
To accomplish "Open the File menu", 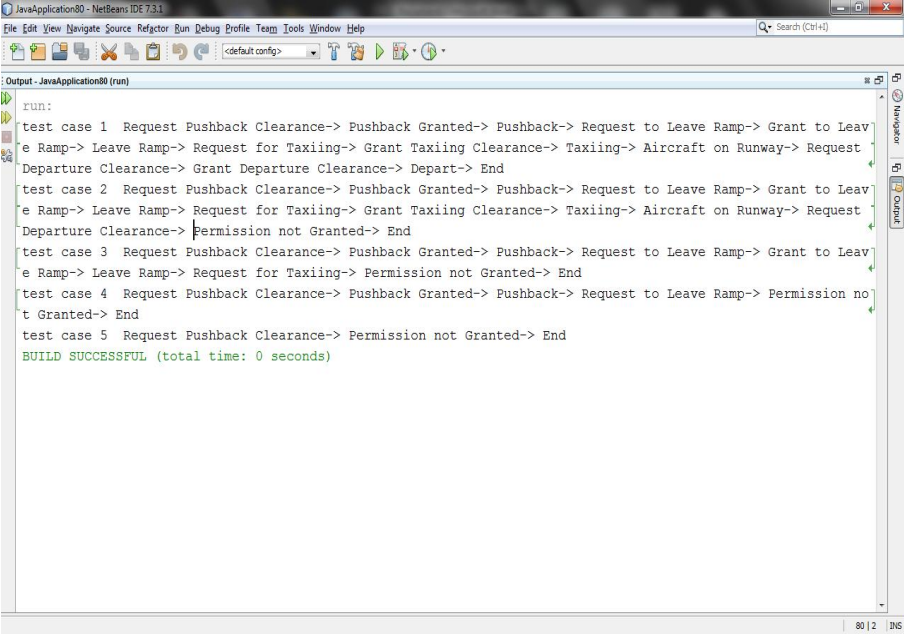I will click(10, 28).
